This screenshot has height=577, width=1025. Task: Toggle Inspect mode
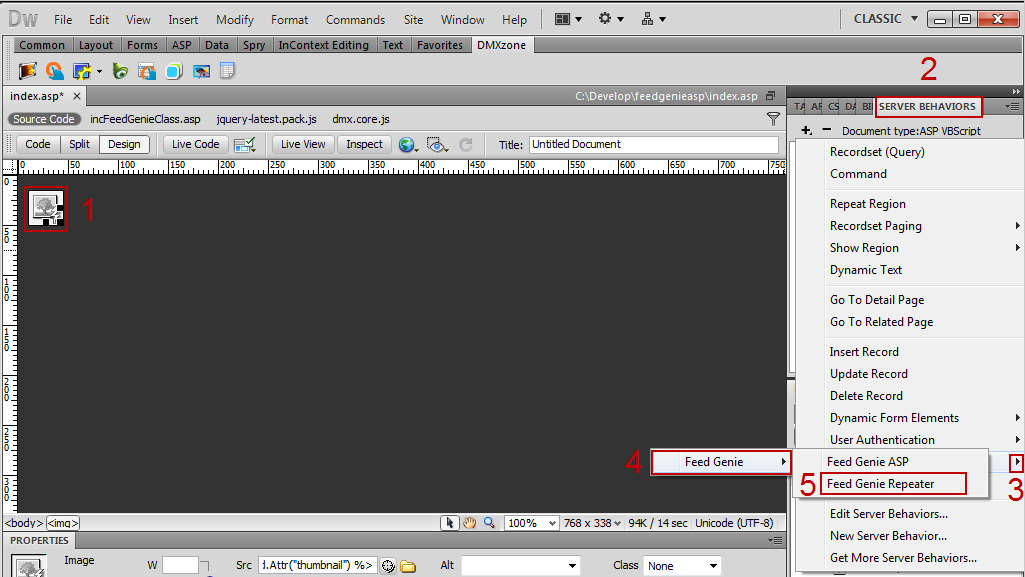click(364, 144)
